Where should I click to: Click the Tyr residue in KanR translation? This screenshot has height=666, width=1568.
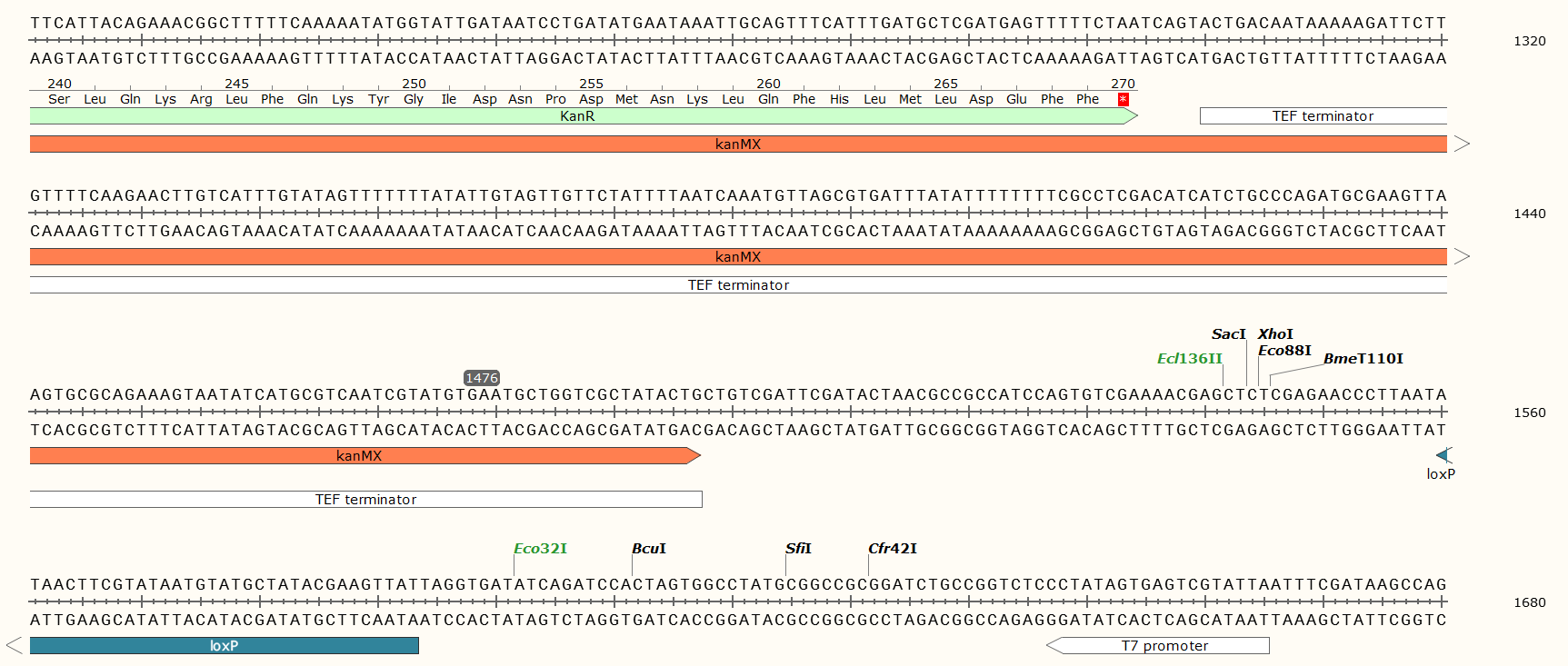(378, 99)
